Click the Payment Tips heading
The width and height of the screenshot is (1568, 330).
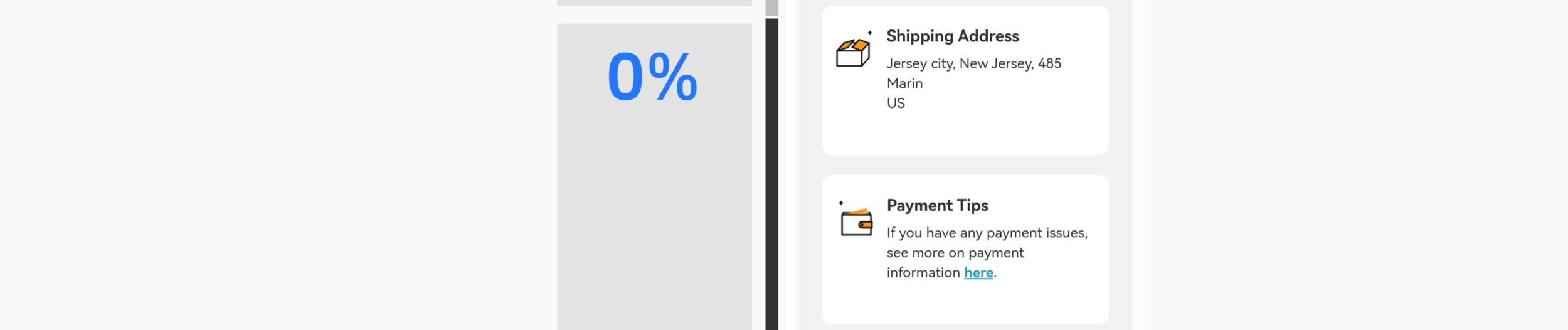[x=937, y=206]
